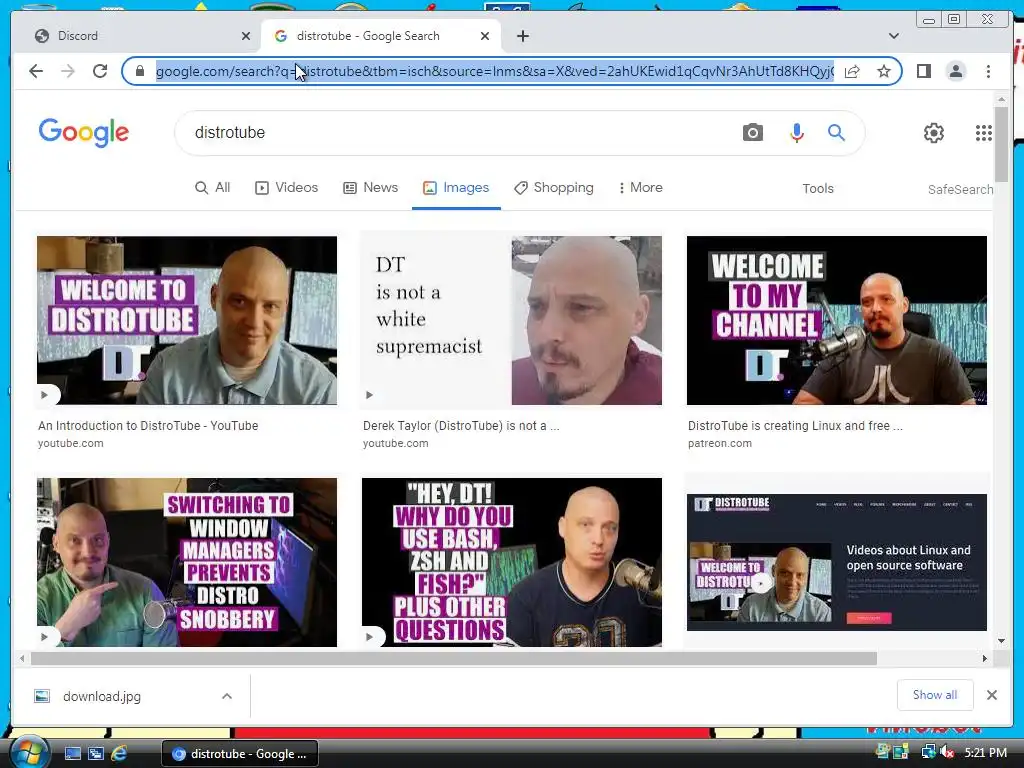Click Switch between windows quick launch icon

(95, 754)
